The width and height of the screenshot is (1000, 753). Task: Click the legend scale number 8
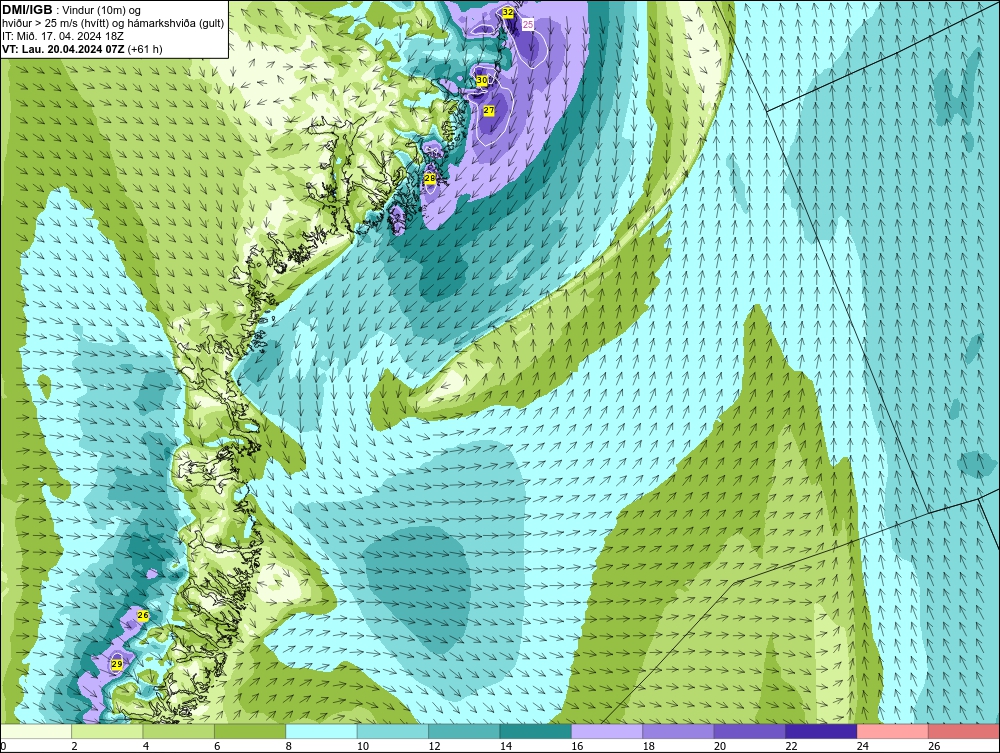tap(289, 746)
